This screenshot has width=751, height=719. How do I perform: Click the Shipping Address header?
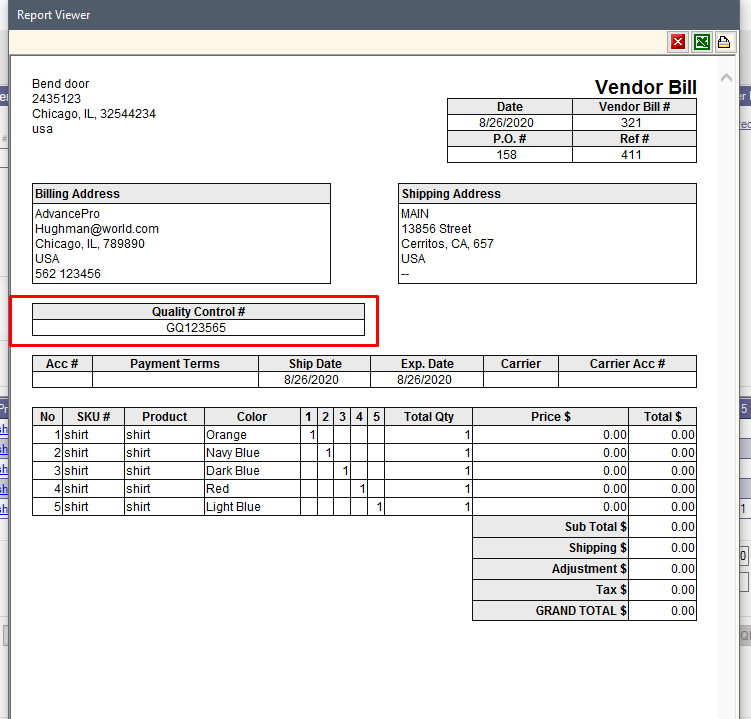[451, 194]
